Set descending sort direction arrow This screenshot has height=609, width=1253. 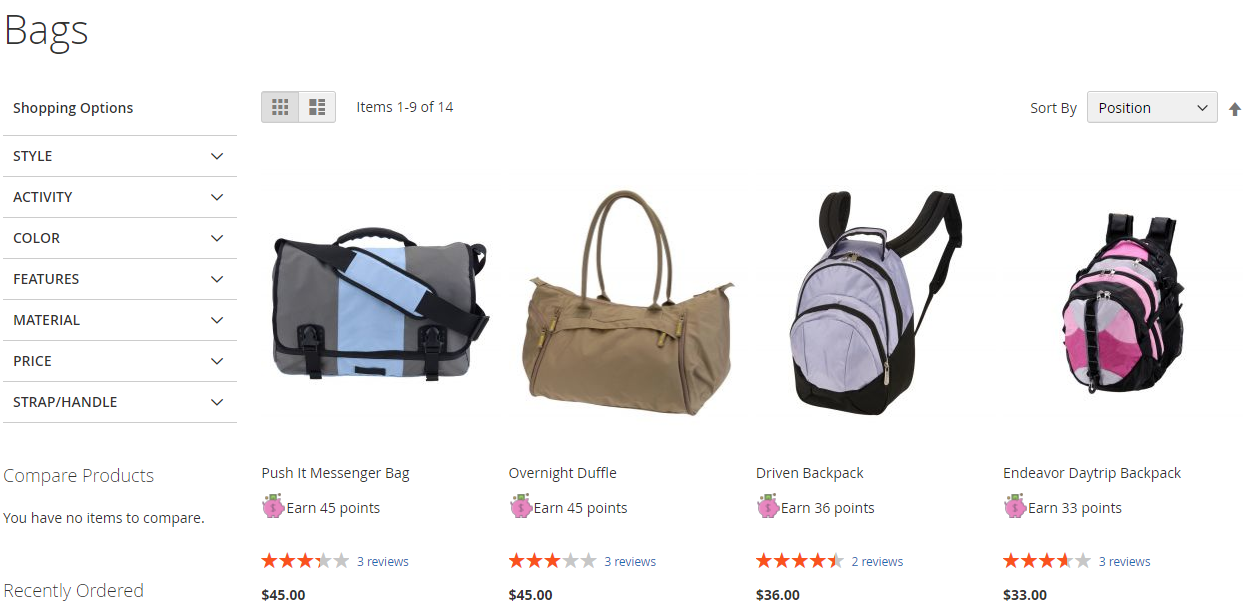click(1235, 109)
